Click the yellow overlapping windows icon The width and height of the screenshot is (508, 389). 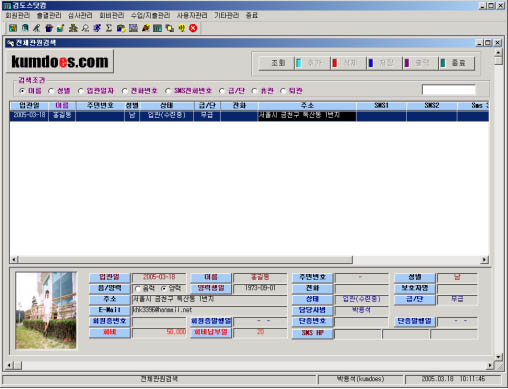(170, 28)
